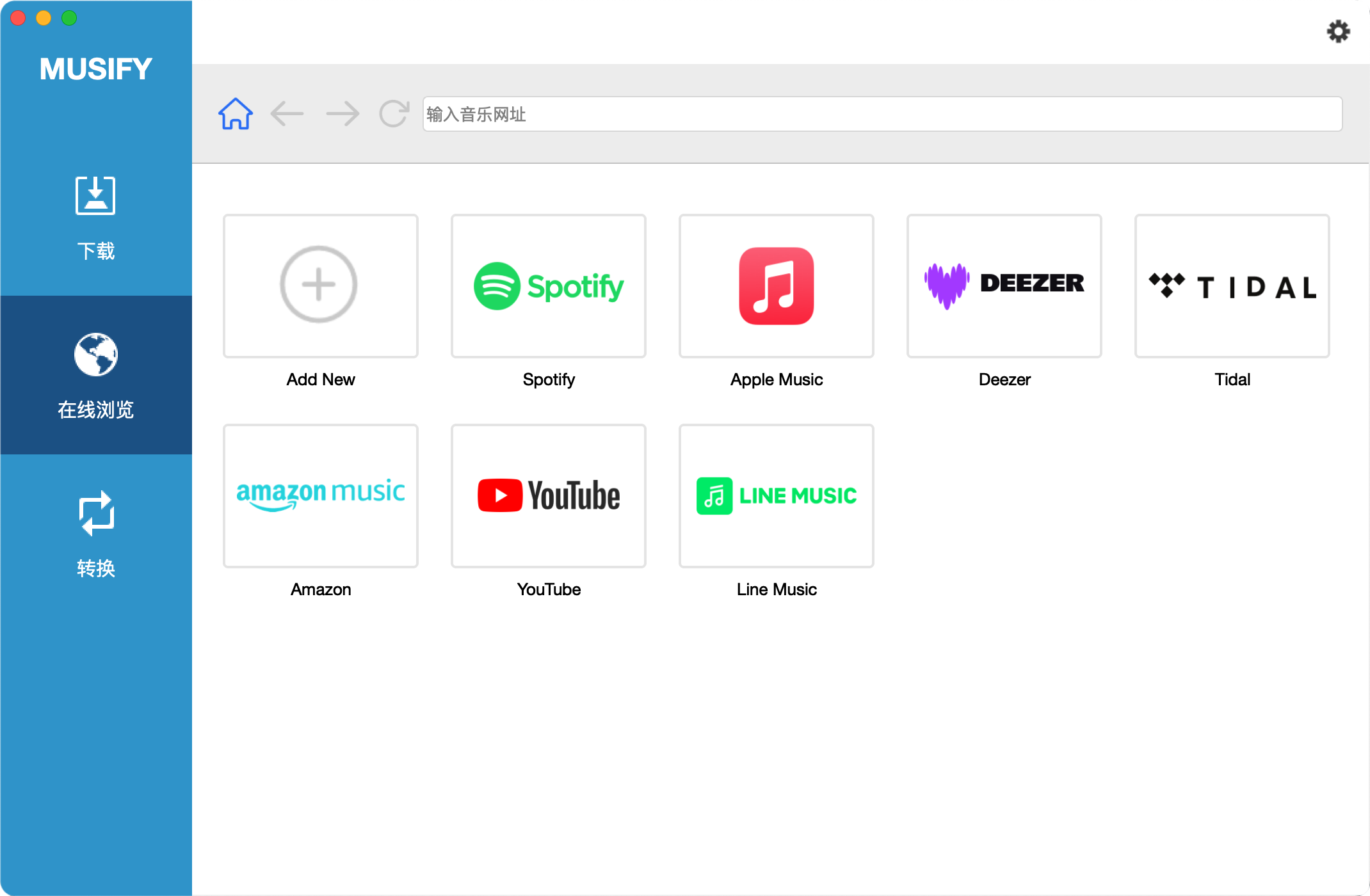Select the 在线浏览 globe sidebar tab
The image size is (1370, 896).
[96, 375]
